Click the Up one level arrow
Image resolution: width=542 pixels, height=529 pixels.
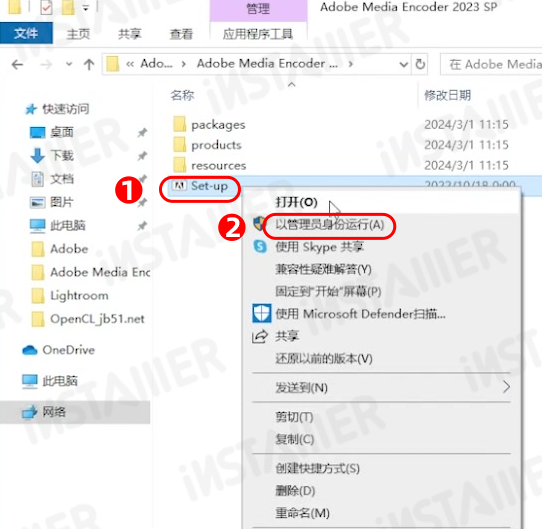tap(89, 64)
